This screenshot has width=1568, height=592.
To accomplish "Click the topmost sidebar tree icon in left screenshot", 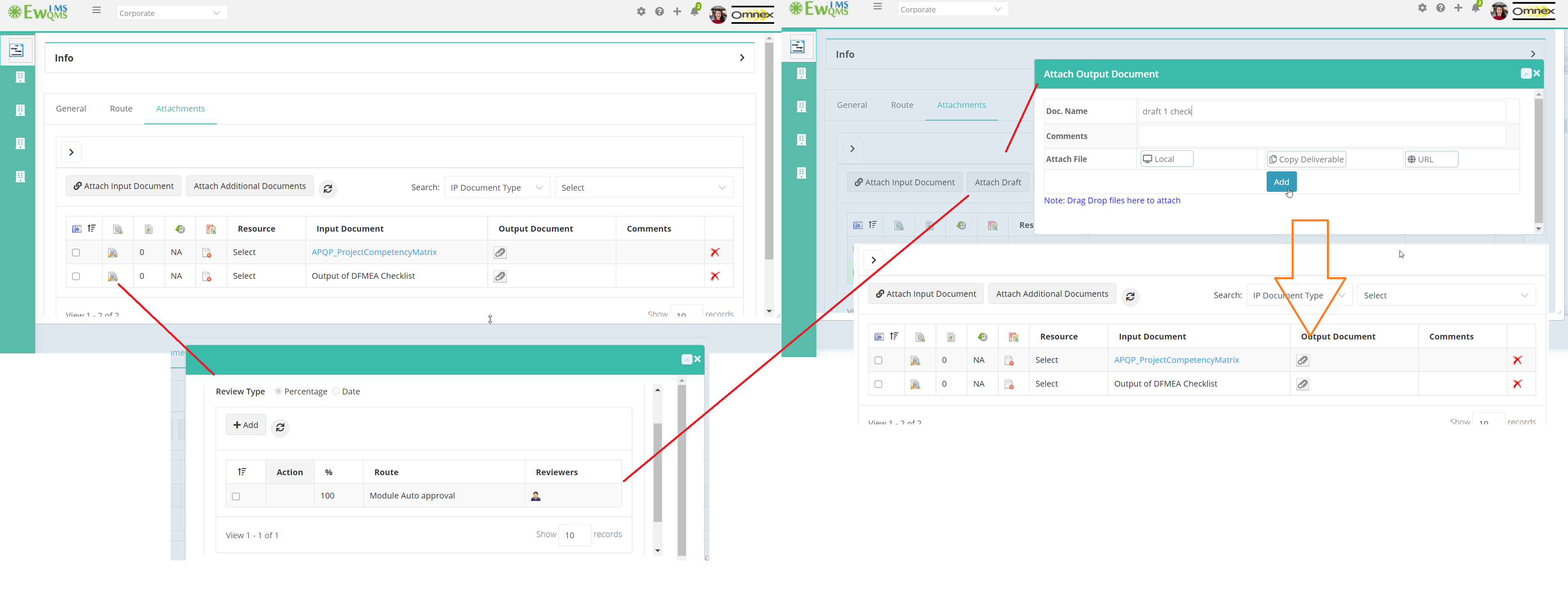I will 17,50.
